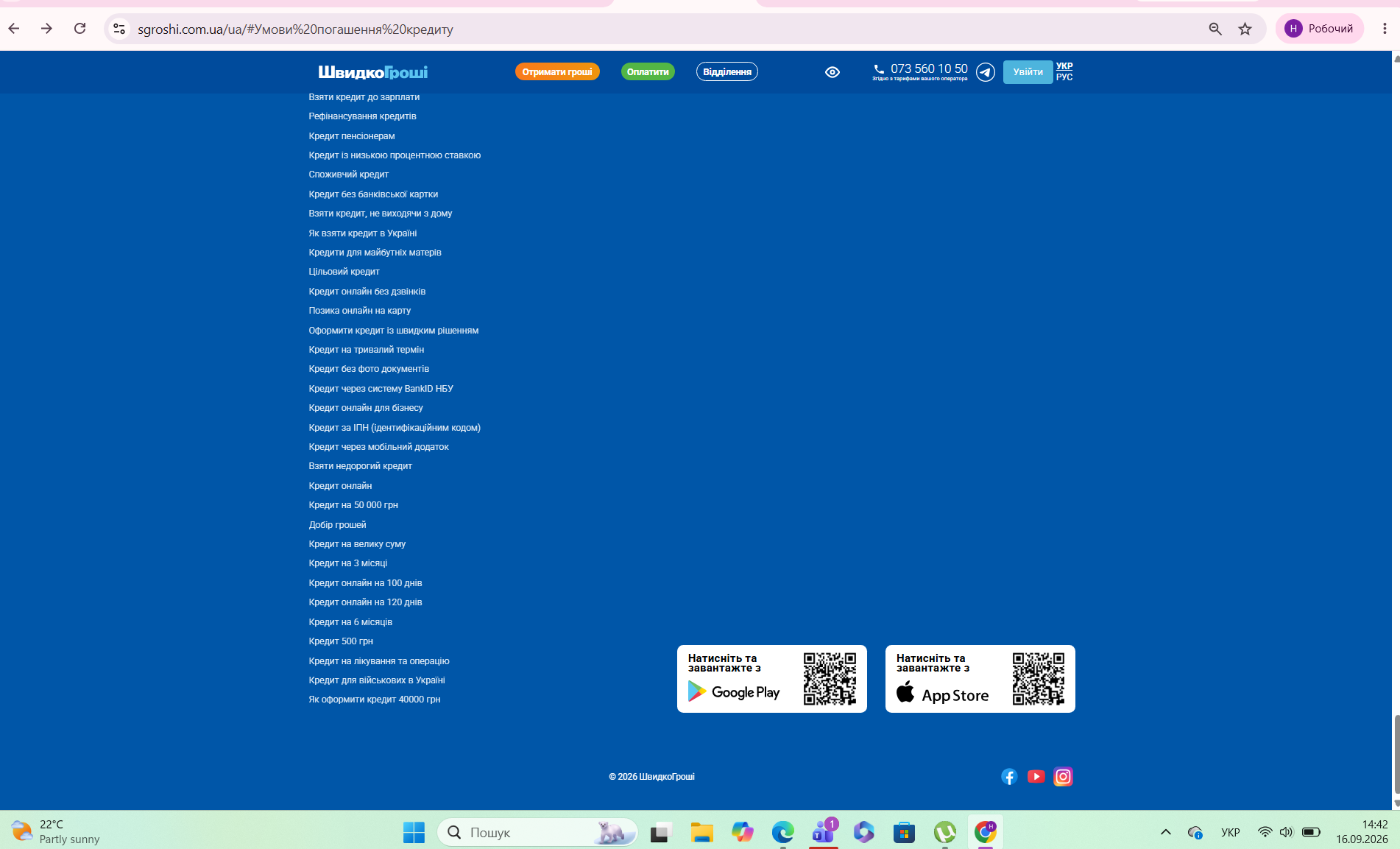Viewport: 1400px width, 849px height.
Task: Select the УКР language option
Action: [1064, 66]
